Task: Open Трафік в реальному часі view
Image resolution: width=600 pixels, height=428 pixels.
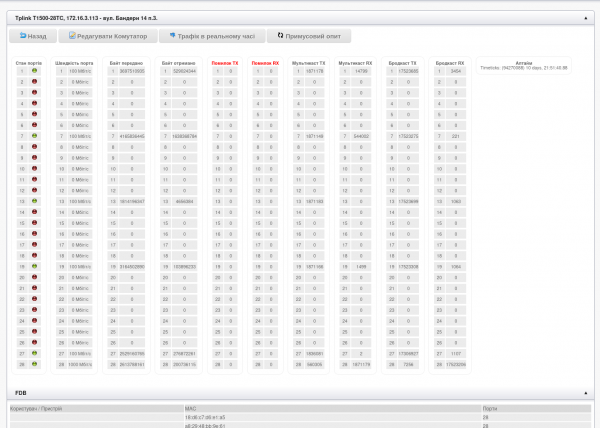Action: click(x=211, y=35)
